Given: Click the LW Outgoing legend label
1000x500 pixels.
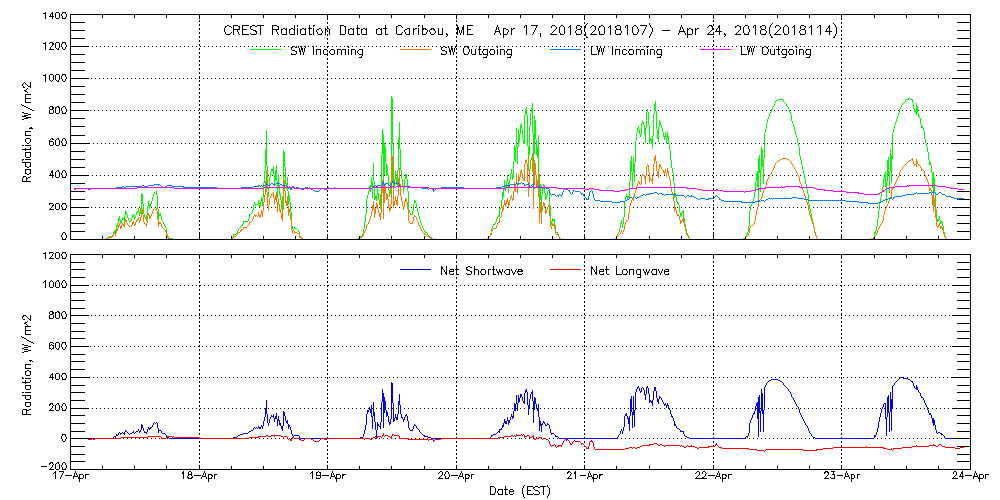Looking at the screenshot, I should coord(775,51).
